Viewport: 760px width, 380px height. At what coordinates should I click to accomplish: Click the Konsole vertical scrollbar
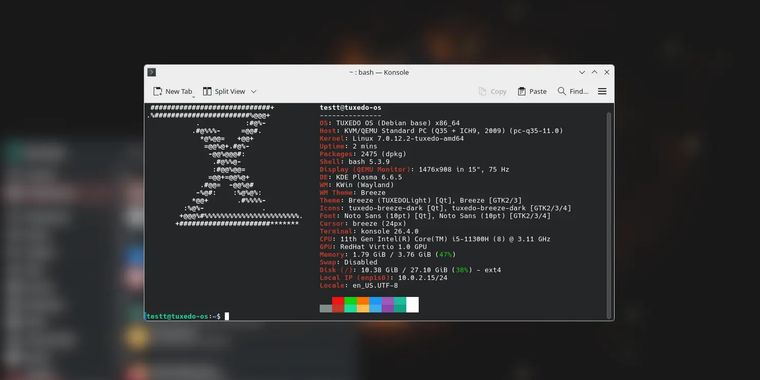click(x=610, y=215)
